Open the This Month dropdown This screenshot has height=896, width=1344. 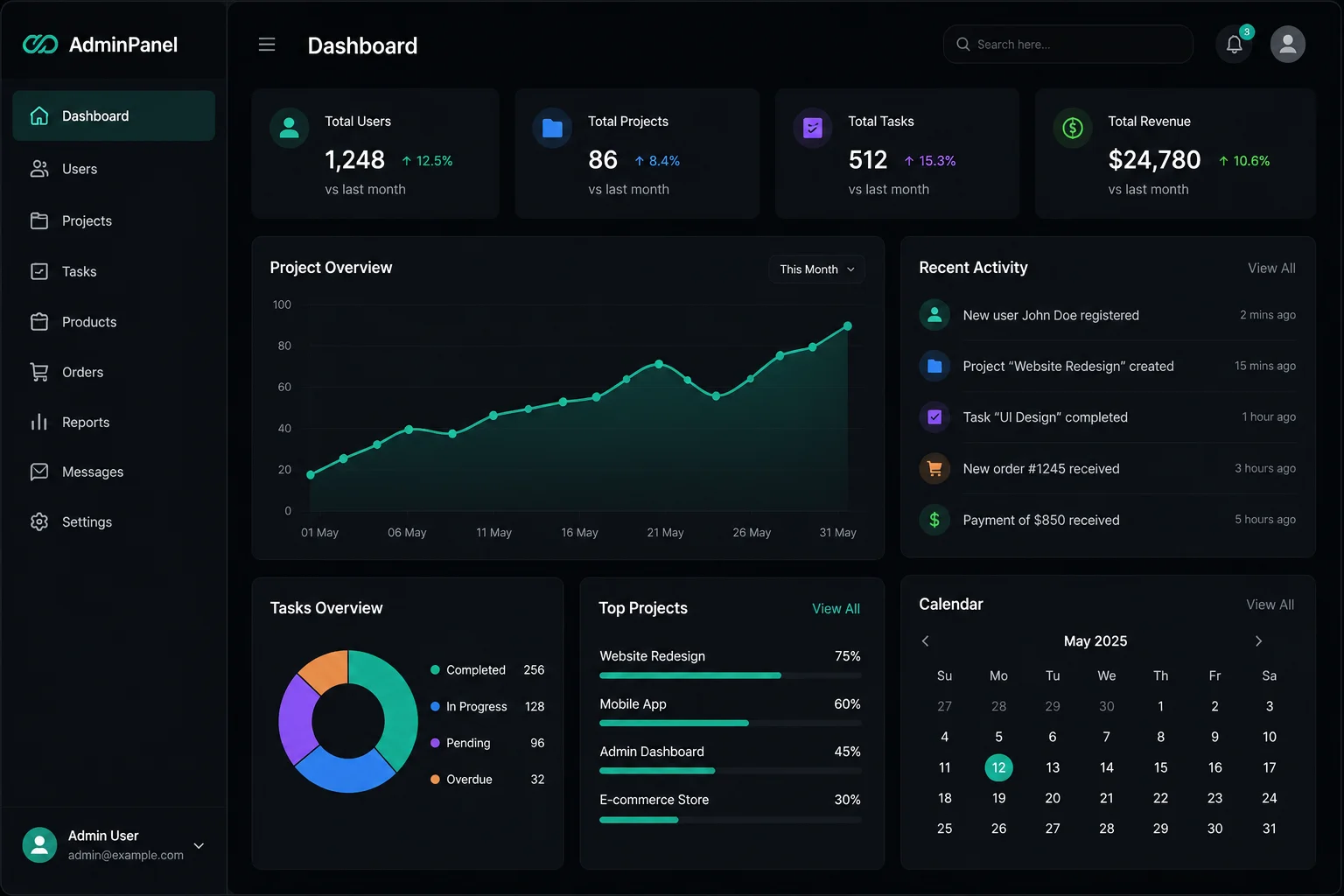pos(816,269)
